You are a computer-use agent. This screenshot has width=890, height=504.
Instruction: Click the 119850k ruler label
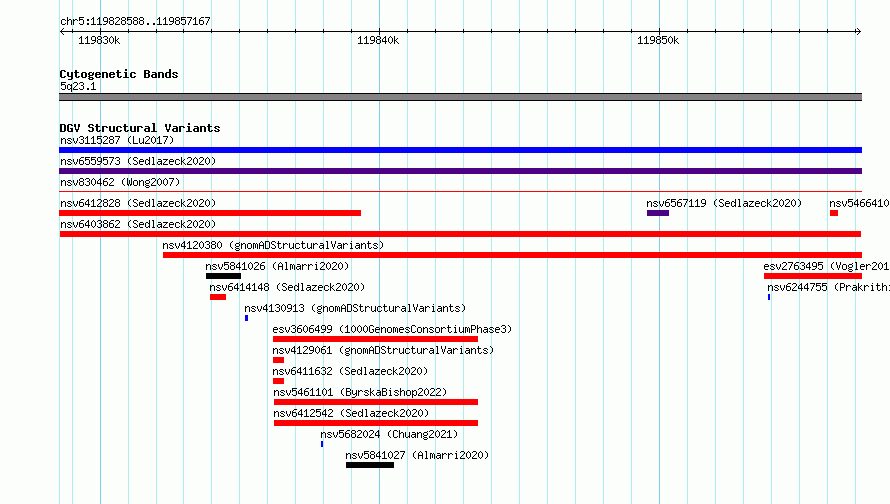pos(658,40)
